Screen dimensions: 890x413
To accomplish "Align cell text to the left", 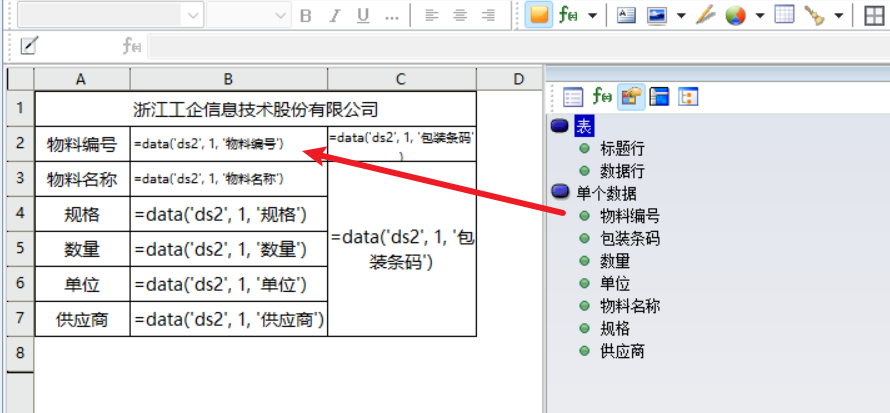I will 432,16.
